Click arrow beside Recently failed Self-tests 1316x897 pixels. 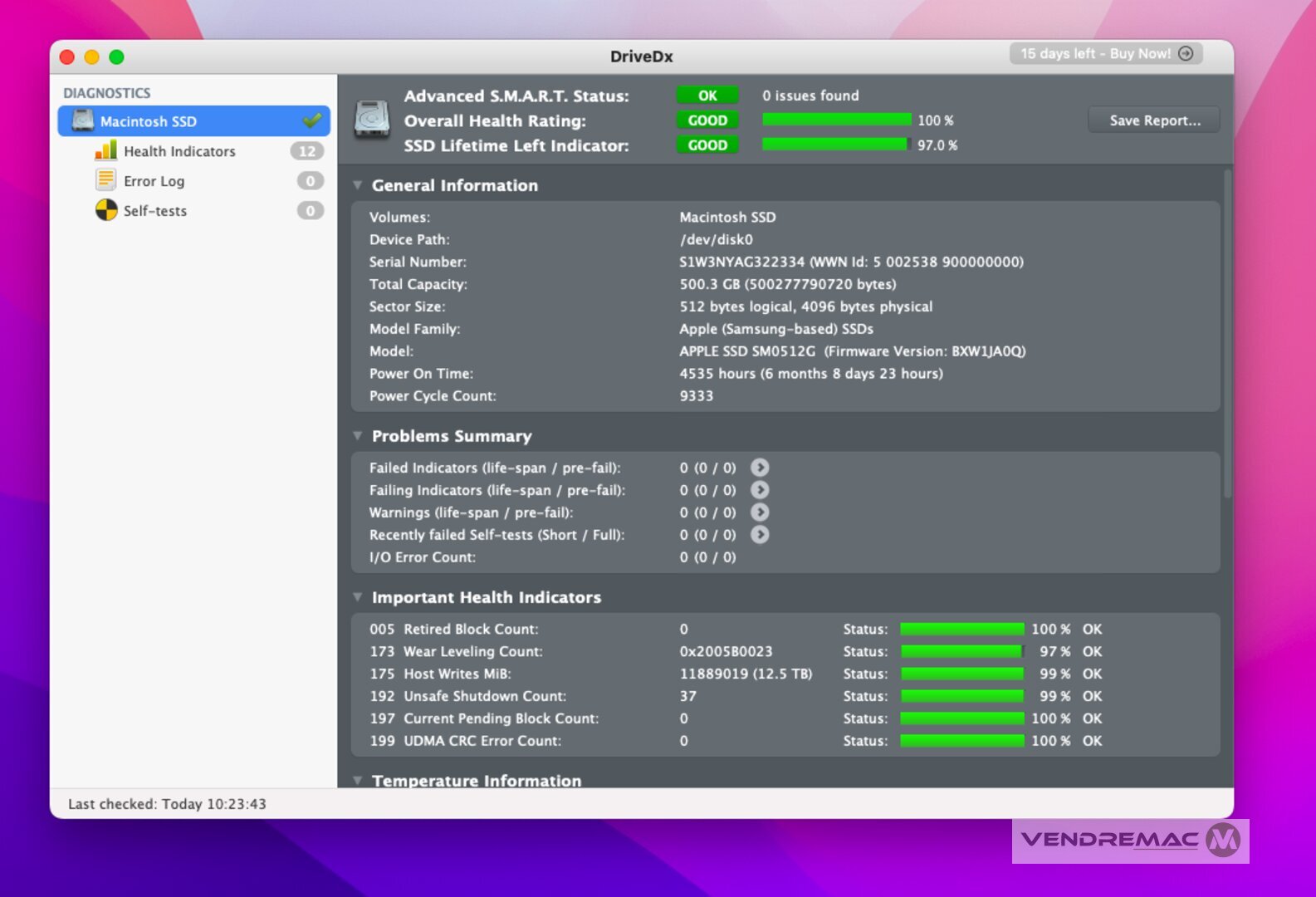tap(759, 535)
